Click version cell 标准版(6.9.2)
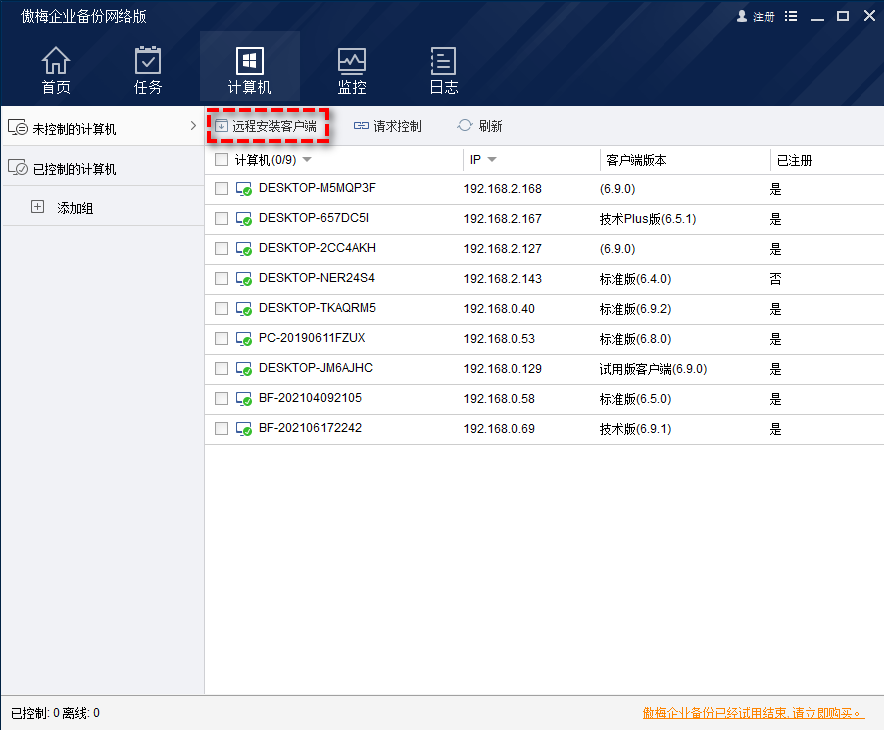 click(635, 309)
